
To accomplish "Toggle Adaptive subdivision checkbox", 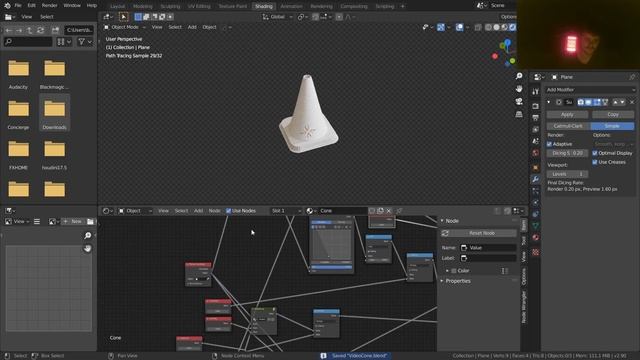I will [549, 144].
